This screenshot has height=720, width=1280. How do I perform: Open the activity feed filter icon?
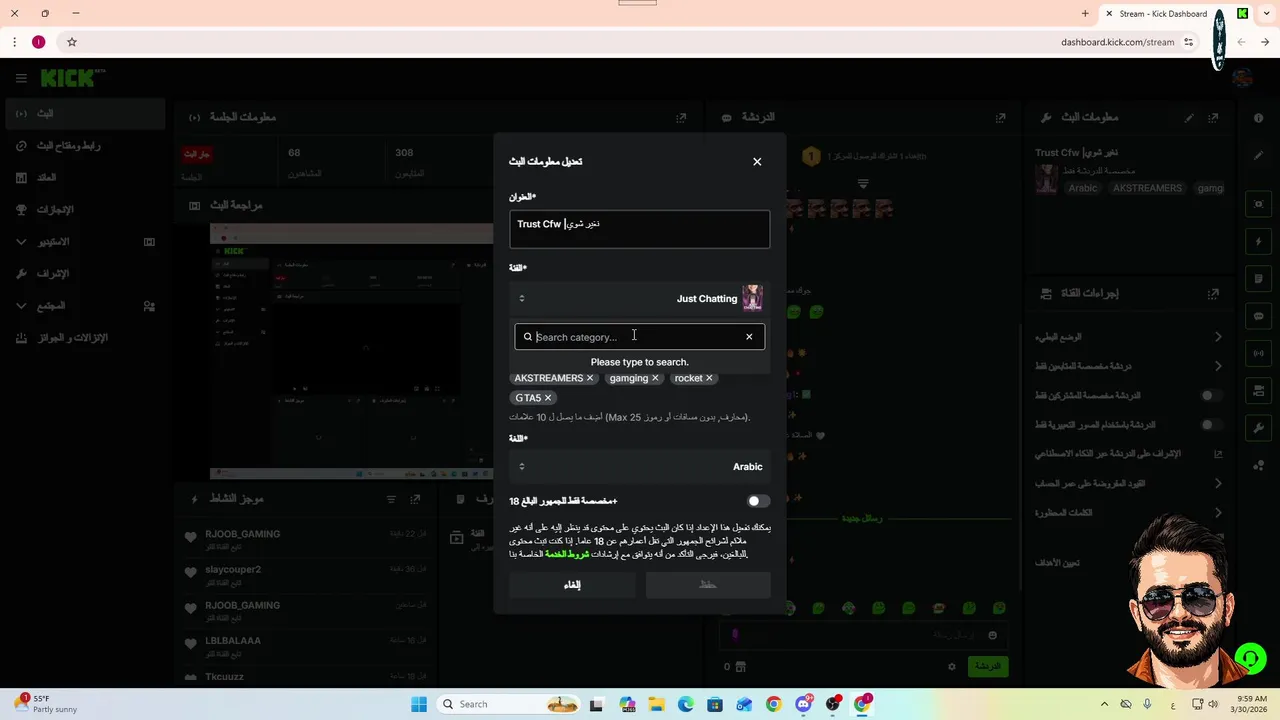pos(391,499)
